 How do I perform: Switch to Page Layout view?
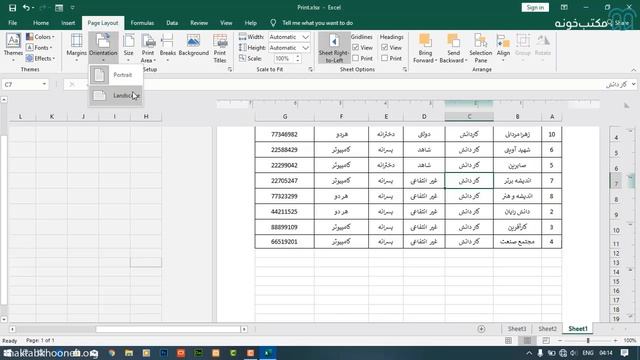tap(527, 340)
